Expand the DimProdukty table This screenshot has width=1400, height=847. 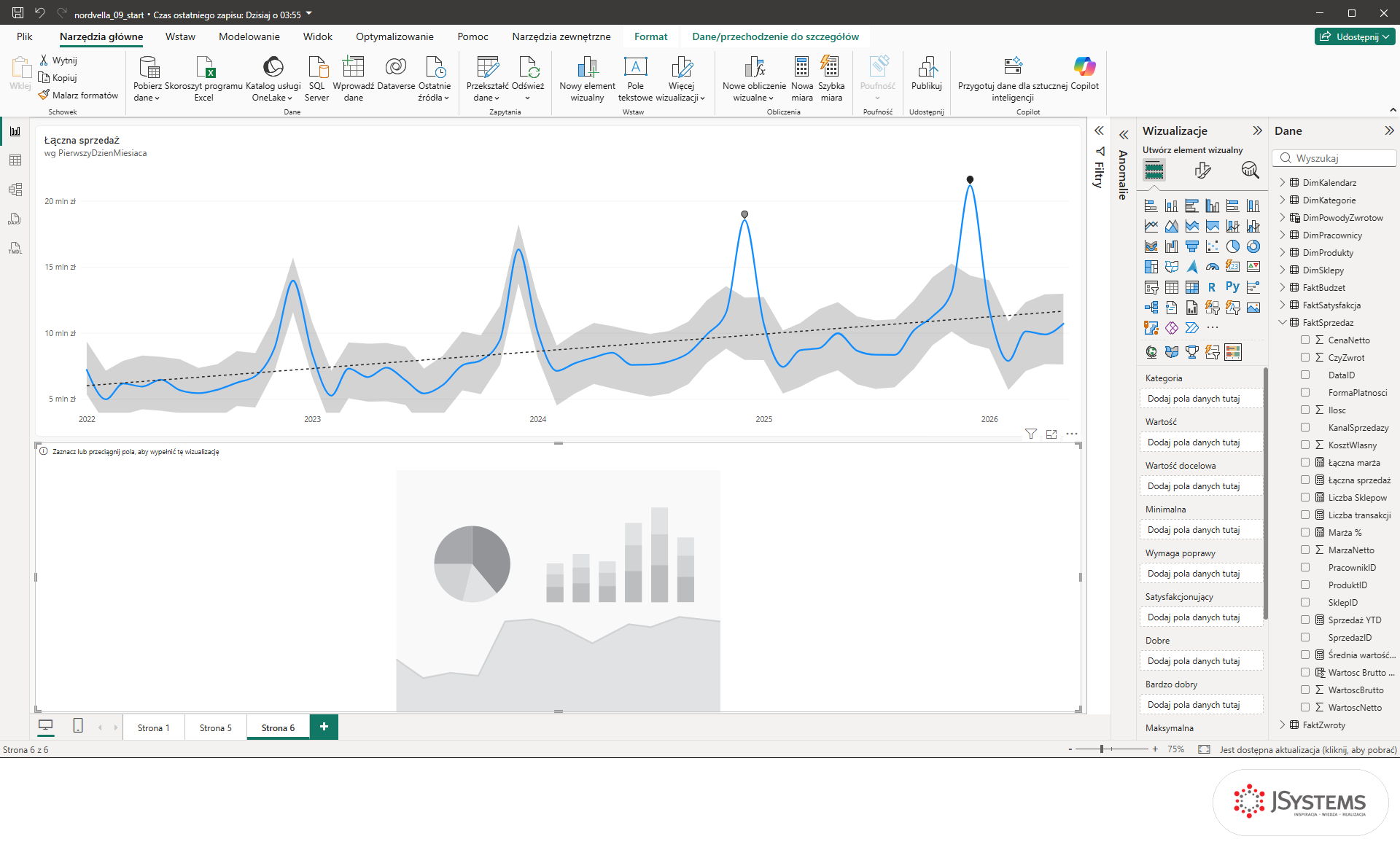[x=1283, y=252]
